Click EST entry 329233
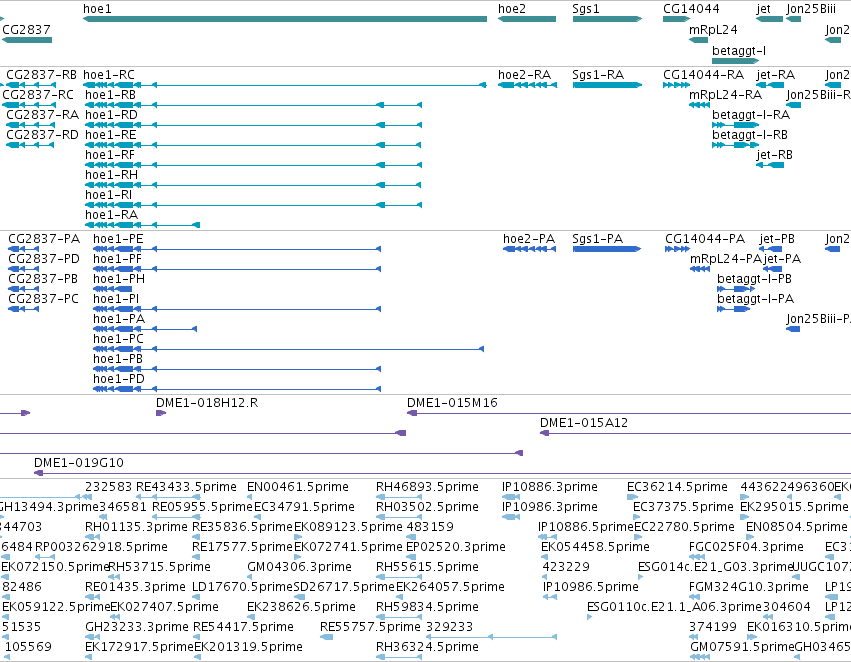851x662 pixels. click(450, 627)
